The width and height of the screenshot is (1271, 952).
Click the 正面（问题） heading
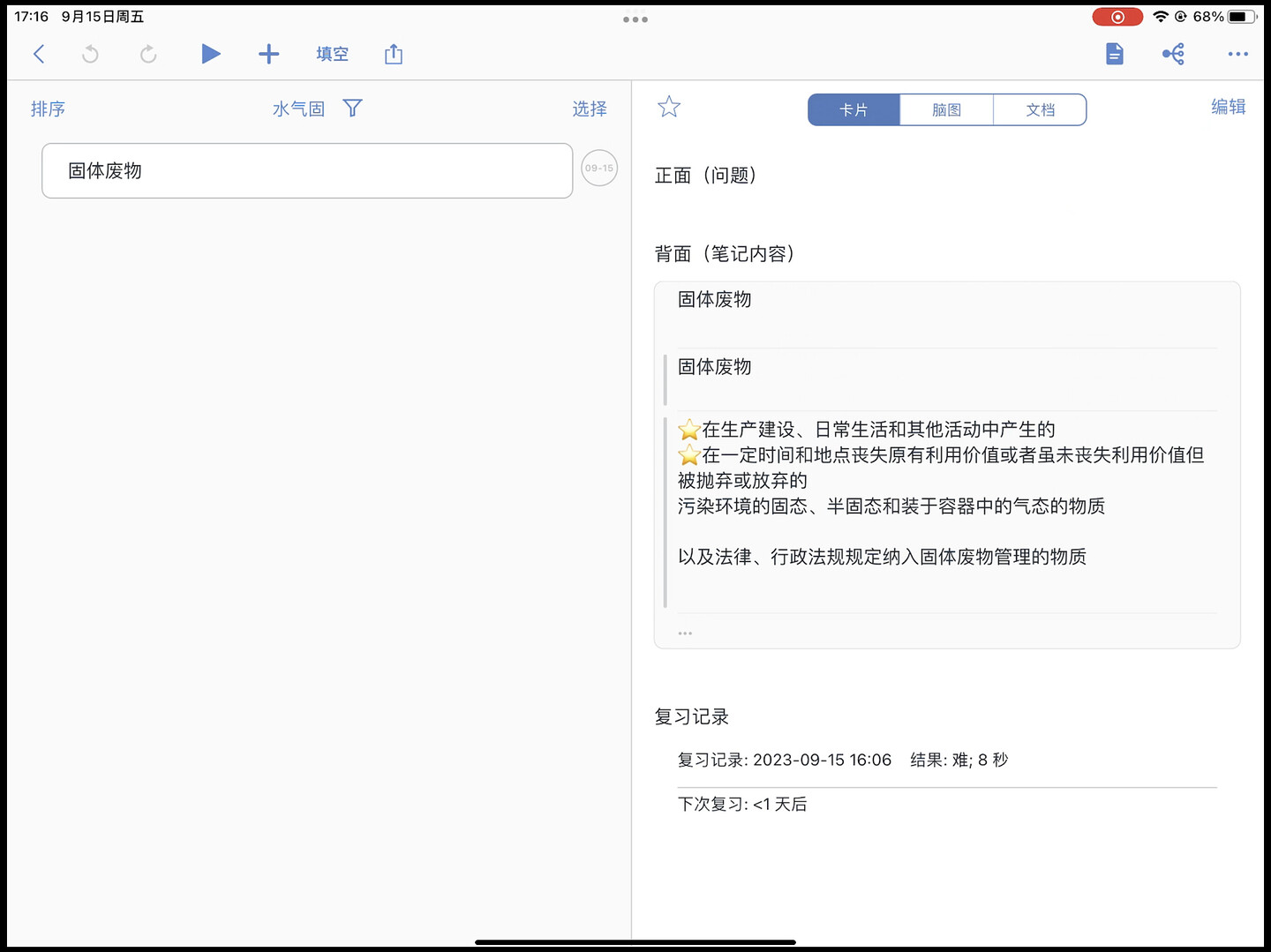coord(705,175)
